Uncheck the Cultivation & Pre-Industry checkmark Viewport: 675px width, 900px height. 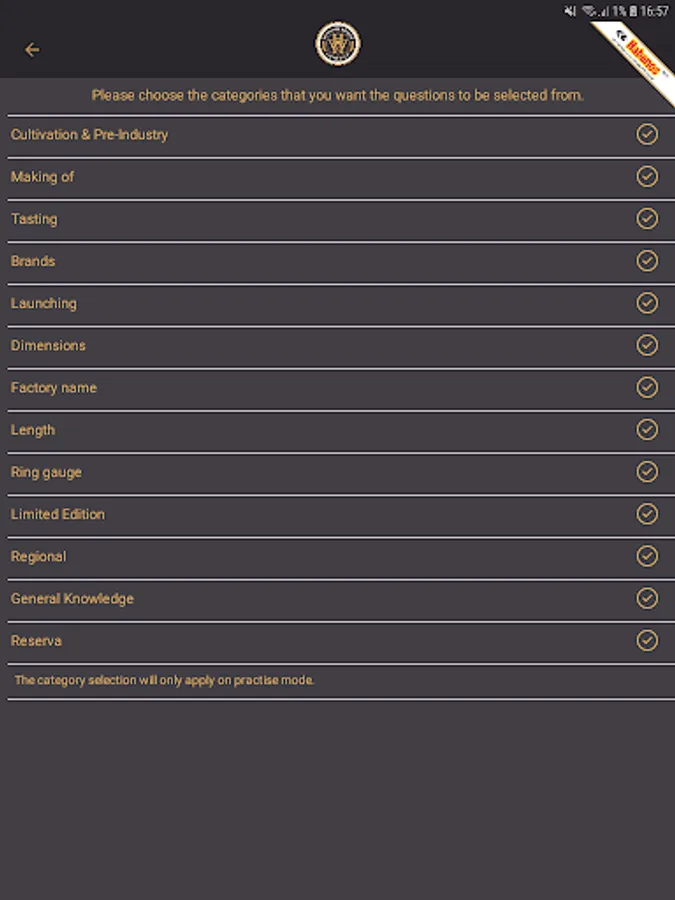click(647, 134)
